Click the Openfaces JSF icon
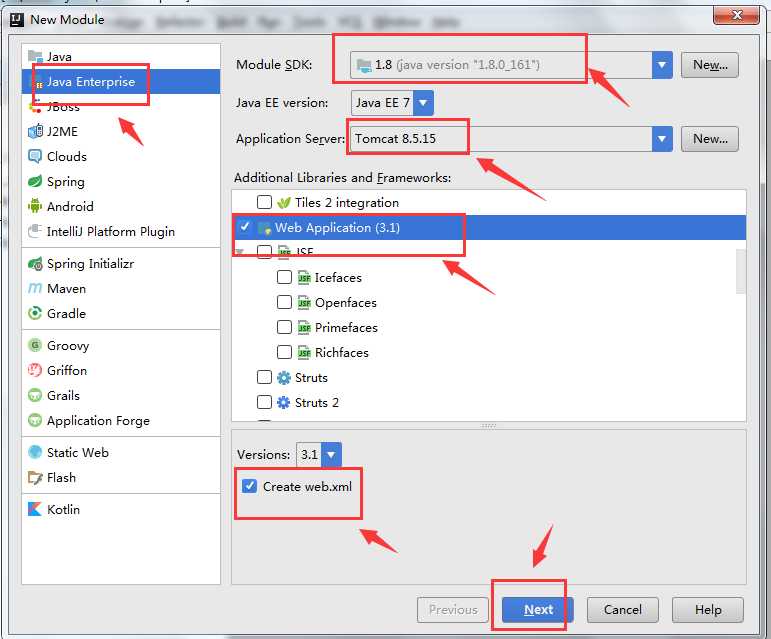 click(304, 302)
